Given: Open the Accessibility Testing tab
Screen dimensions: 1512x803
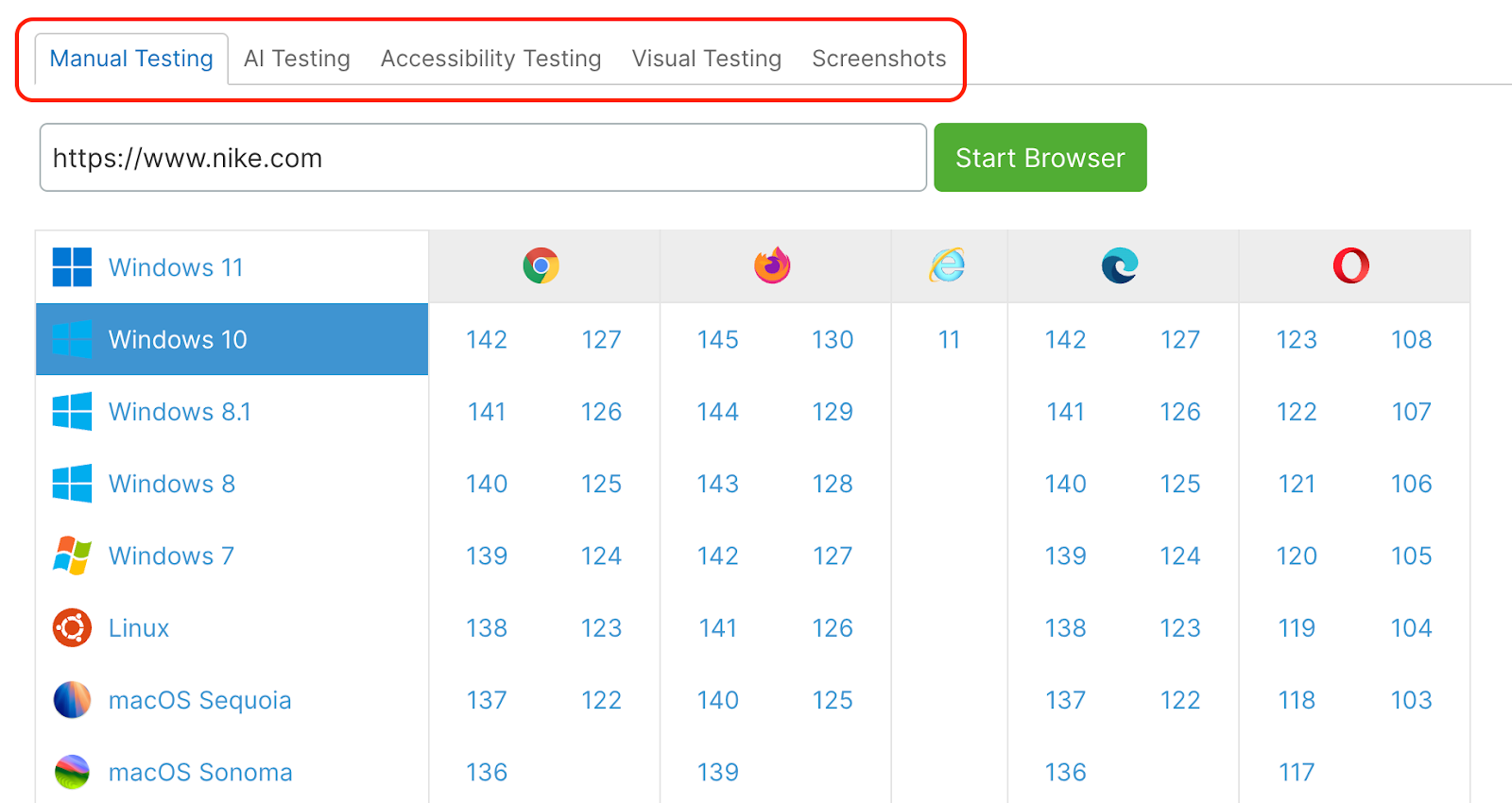Looking at the screenshot, I should click(x=490, y=59).
